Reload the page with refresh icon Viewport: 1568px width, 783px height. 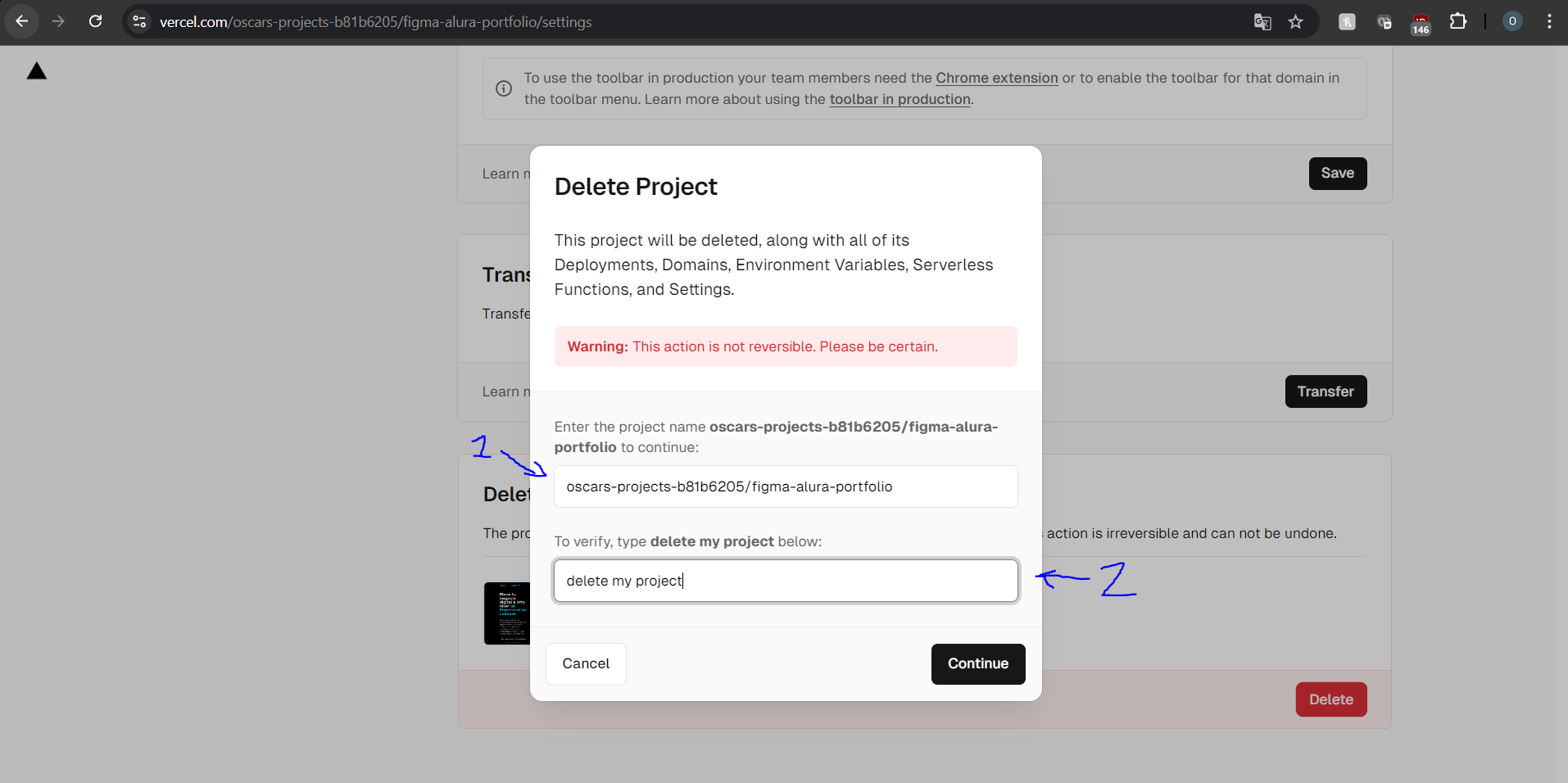click(95, 21)
